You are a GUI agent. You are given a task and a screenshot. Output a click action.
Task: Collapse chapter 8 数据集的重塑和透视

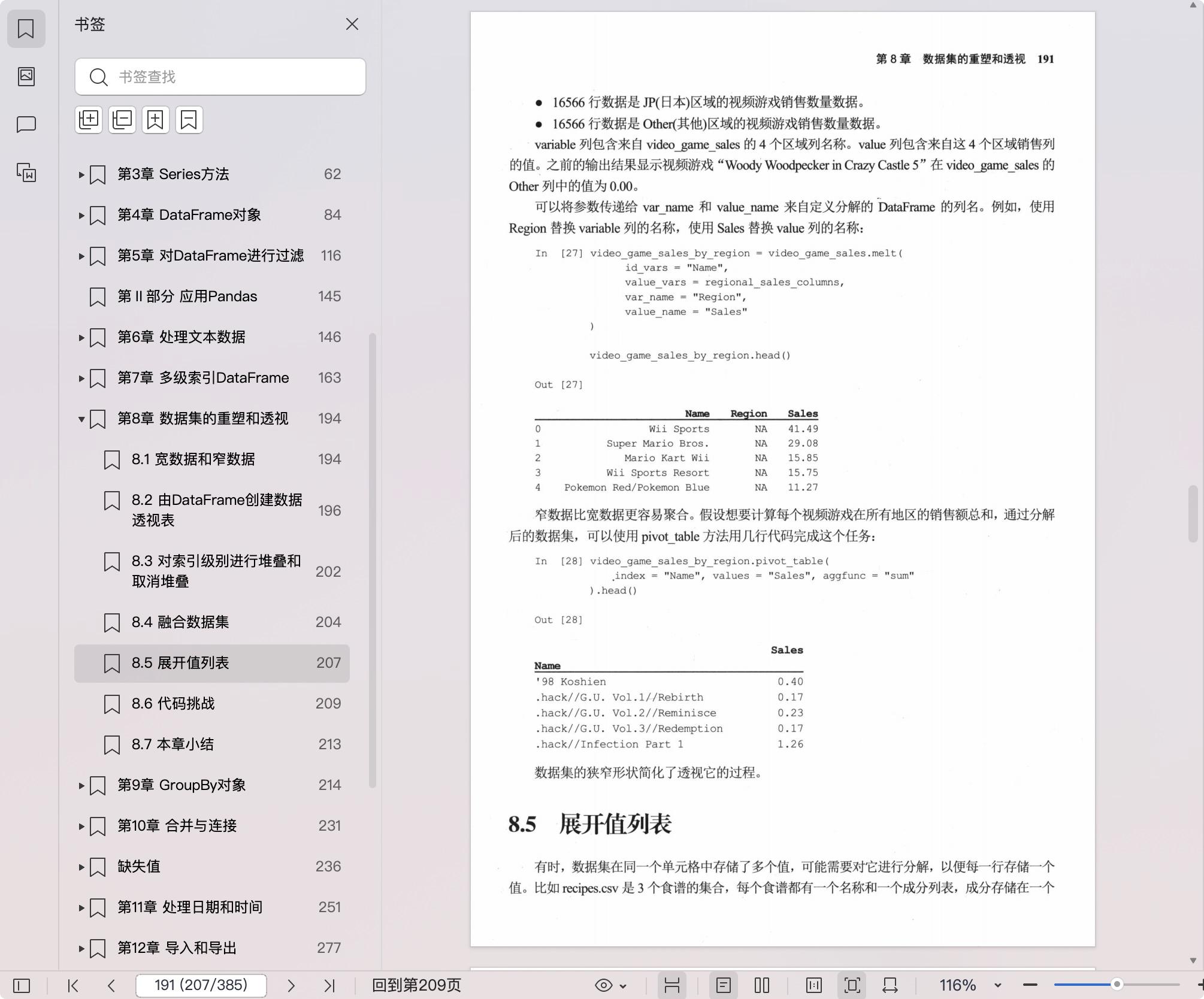coord(81,419)
